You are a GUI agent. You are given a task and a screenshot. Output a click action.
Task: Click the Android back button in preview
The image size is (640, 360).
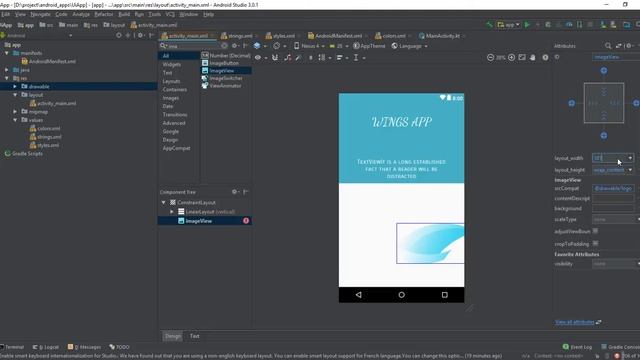(x=358, y=295)
